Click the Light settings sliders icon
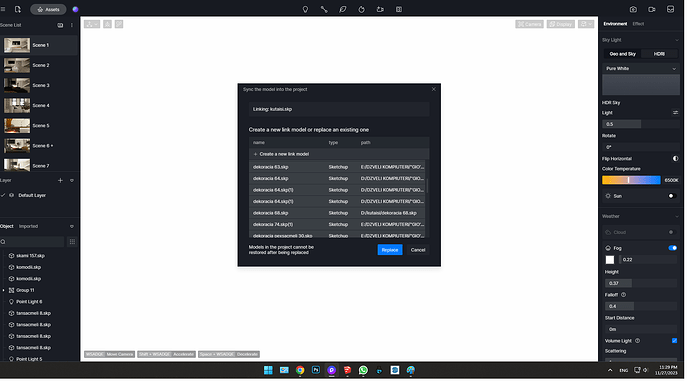 [x=675, y=113]
